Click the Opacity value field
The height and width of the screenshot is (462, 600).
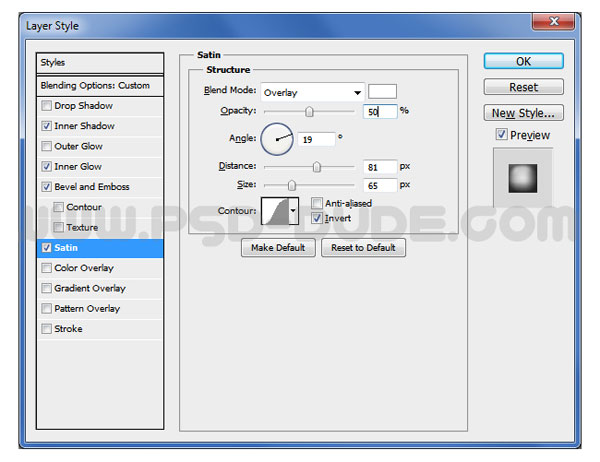380,111
